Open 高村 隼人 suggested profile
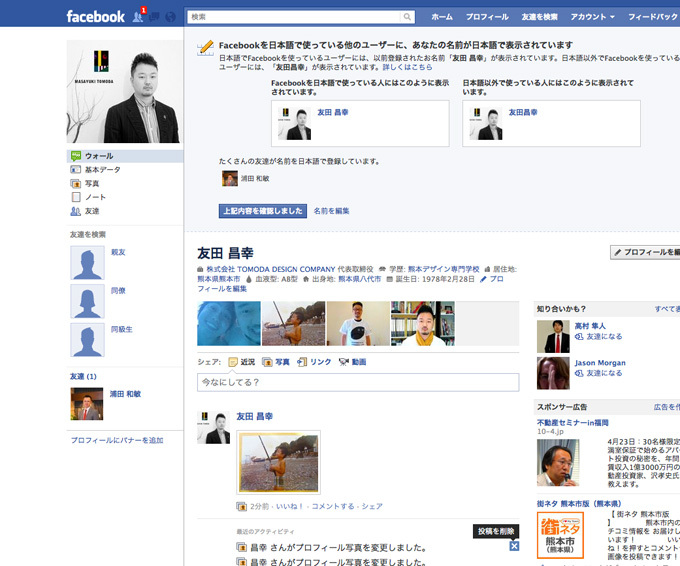Viewport: 680px width, 566px height. pos(590,326)
